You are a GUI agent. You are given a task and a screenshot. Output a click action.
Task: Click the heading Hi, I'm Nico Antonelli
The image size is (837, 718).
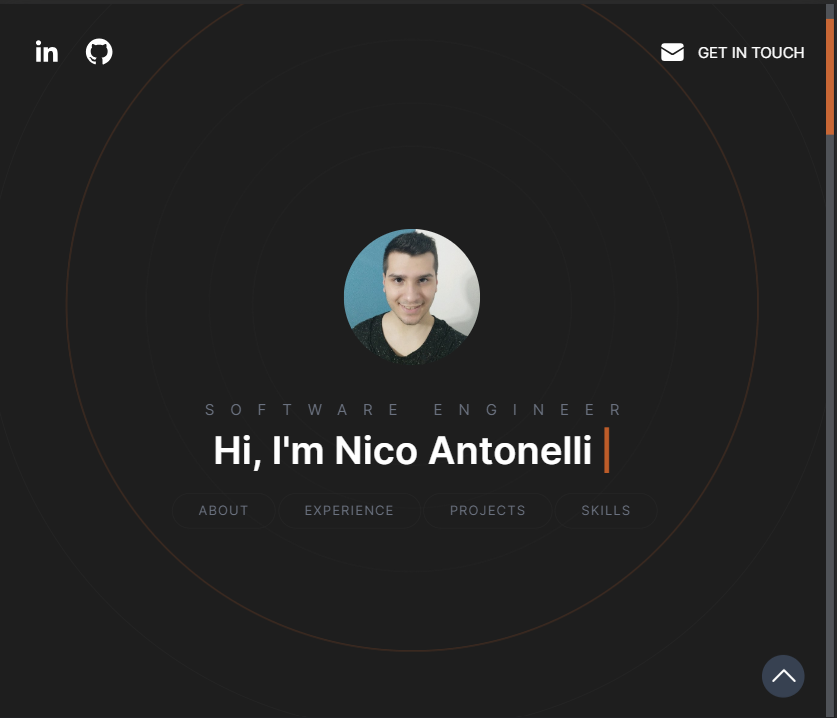click(403, 451)
